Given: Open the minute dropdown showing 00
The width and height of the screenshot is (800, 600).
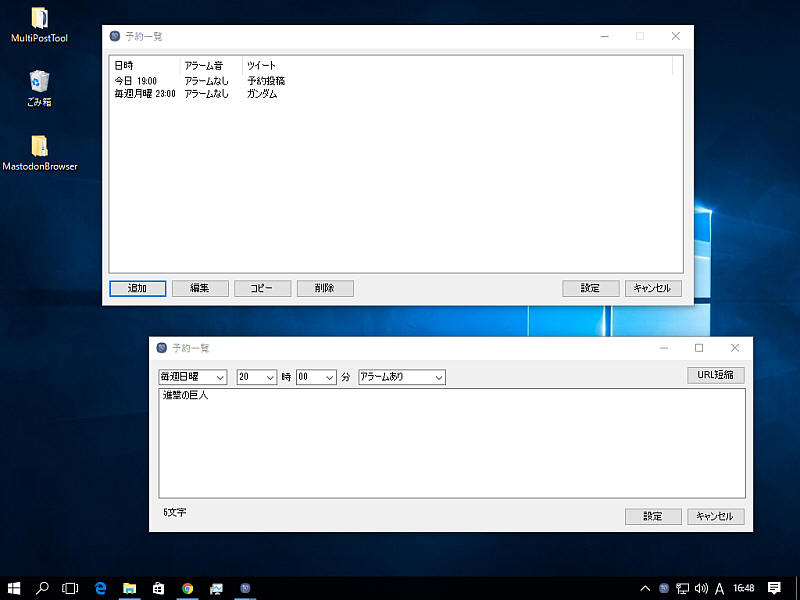Looking at the screenshot, I should 316,377.
